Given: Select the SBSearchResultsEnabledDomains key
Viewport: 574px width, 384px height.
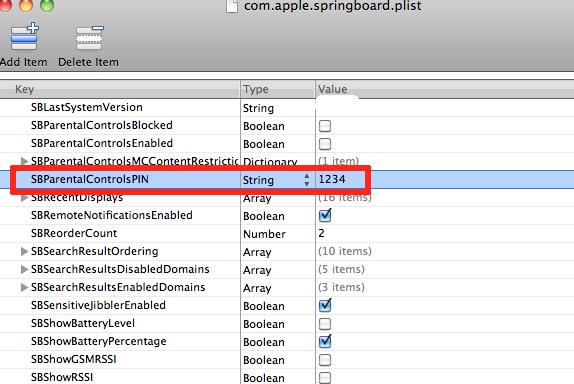Looking at the screenshot, I should tap(118, 287).
